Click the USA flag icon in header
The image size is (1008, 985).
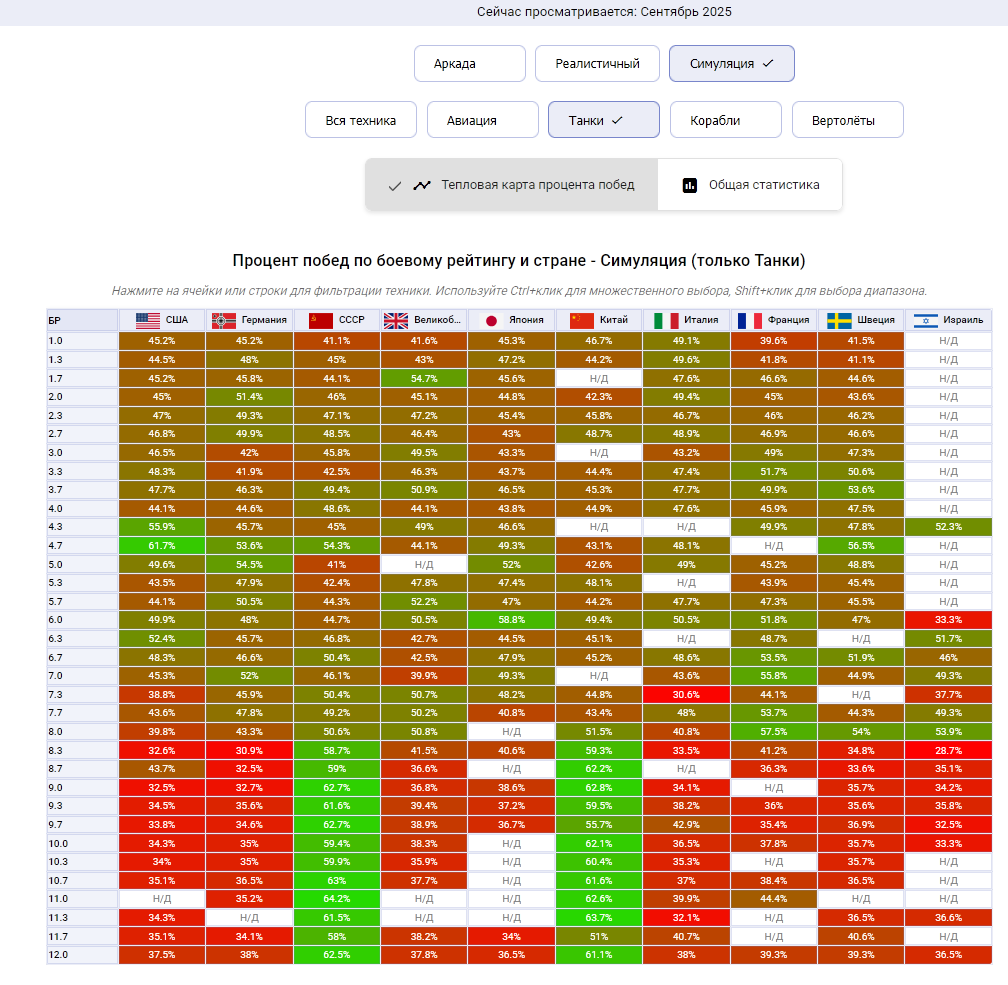coord(148,320)
